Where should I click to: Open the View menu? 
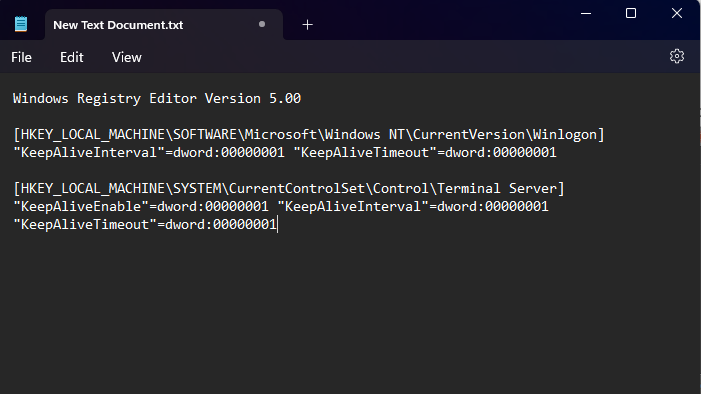click(x=127, y=57)
